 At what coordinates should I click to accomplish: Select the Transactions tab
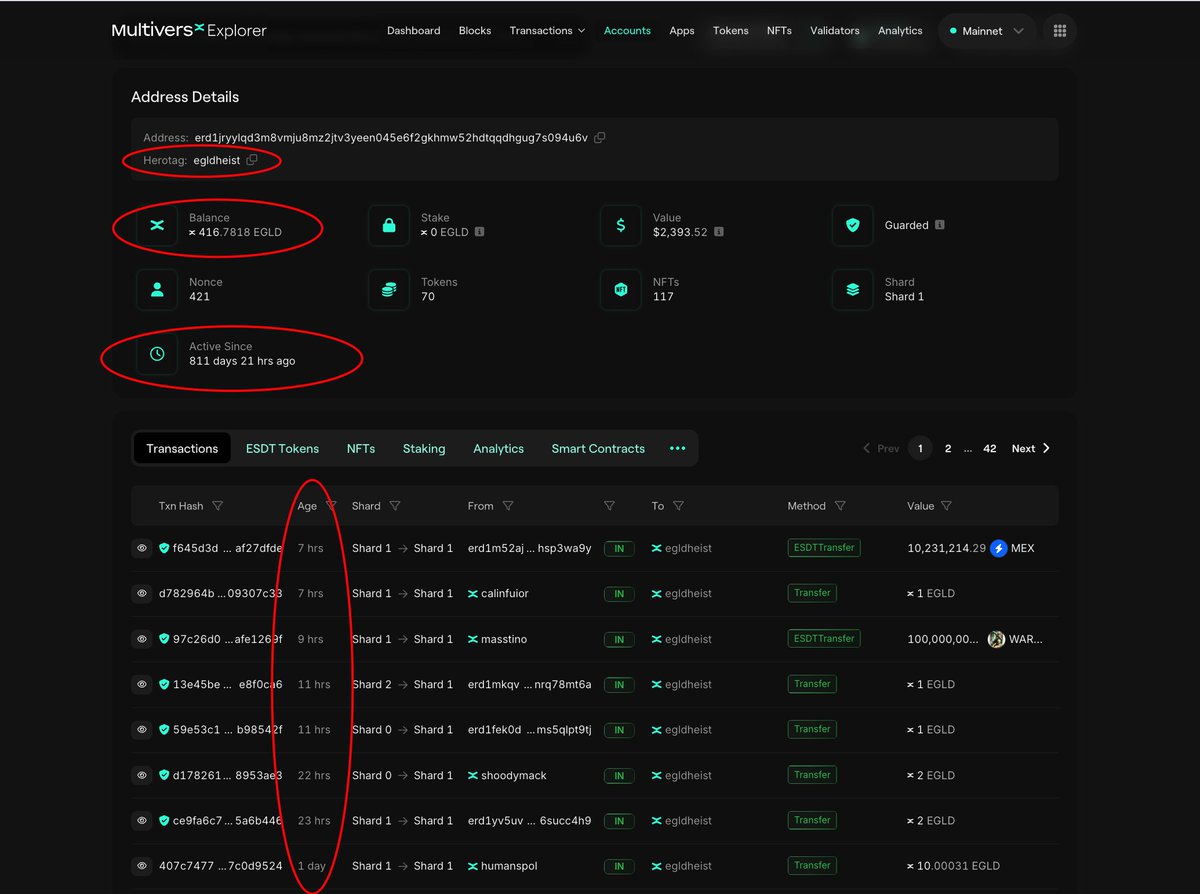coord(182,449)
